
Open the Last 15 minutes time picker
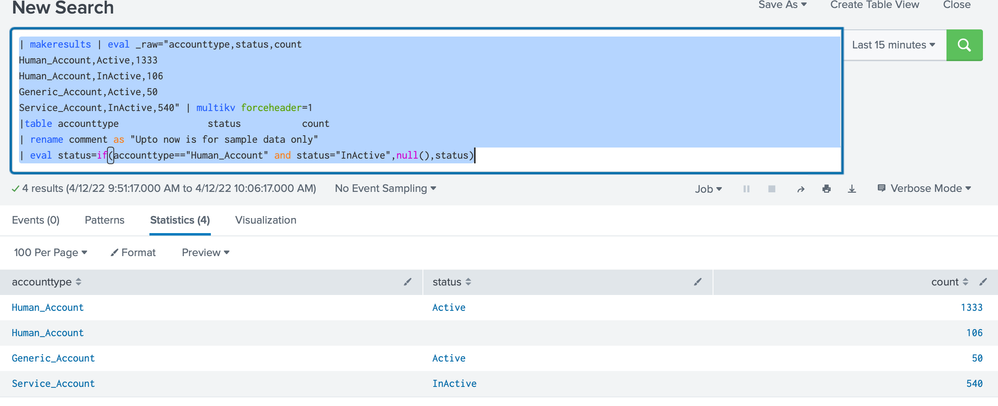click(x=893, y=45)
